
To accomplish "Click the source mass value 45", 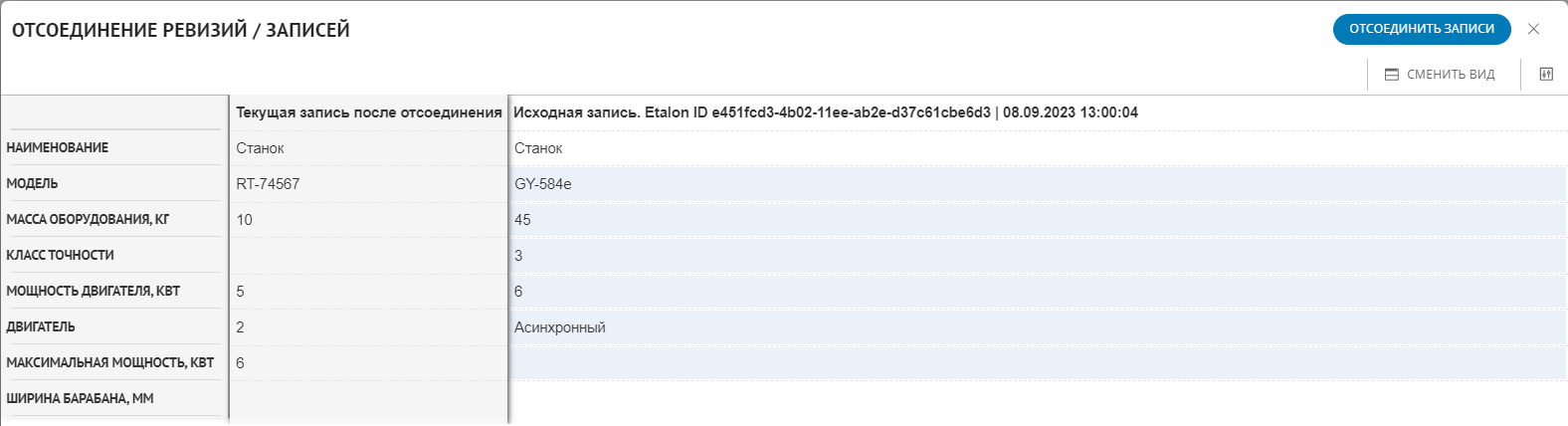I will (522, 220).
